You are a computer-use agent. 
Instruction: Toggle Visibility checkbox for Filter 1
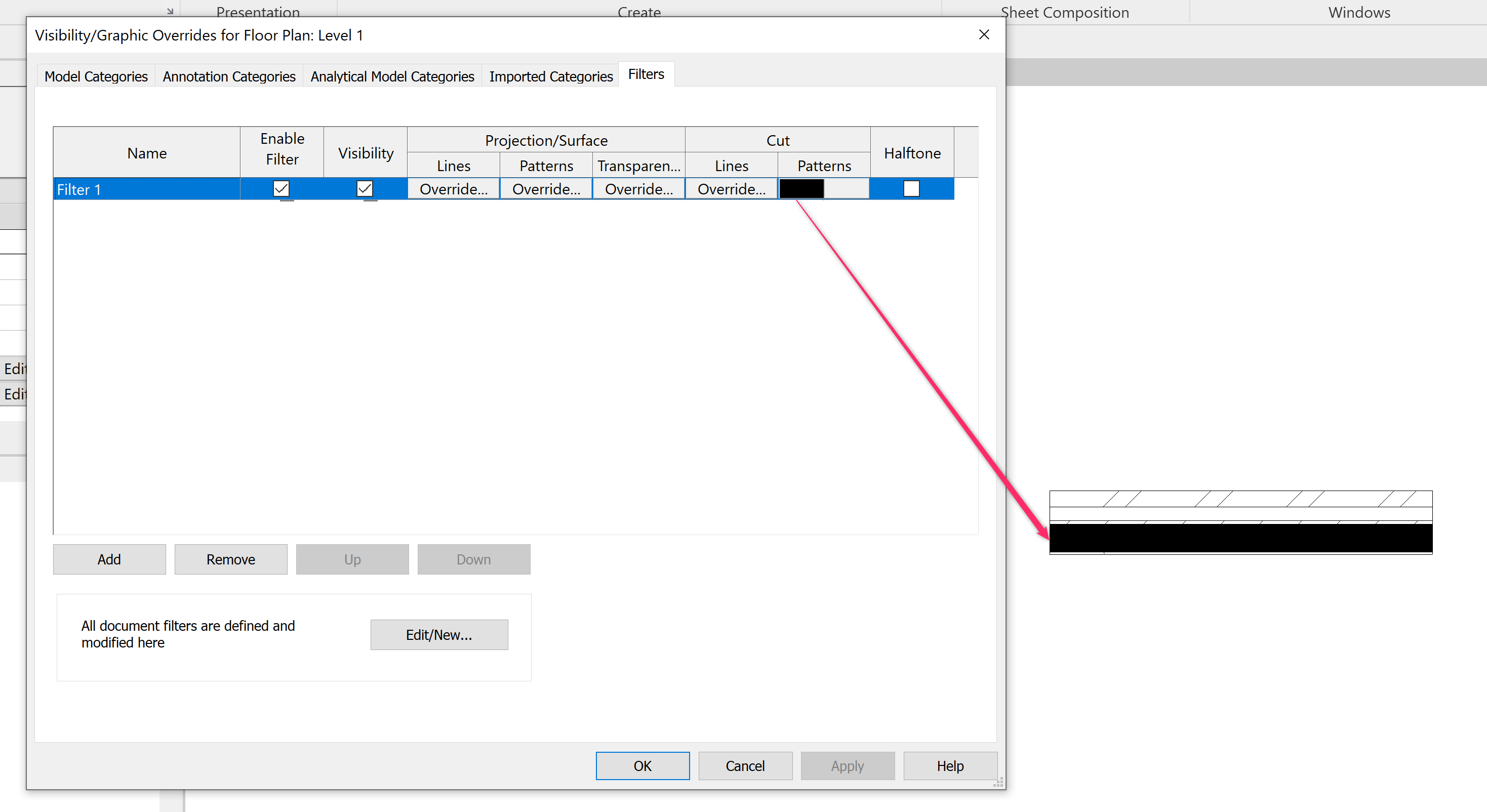click(x=365, y=189)
